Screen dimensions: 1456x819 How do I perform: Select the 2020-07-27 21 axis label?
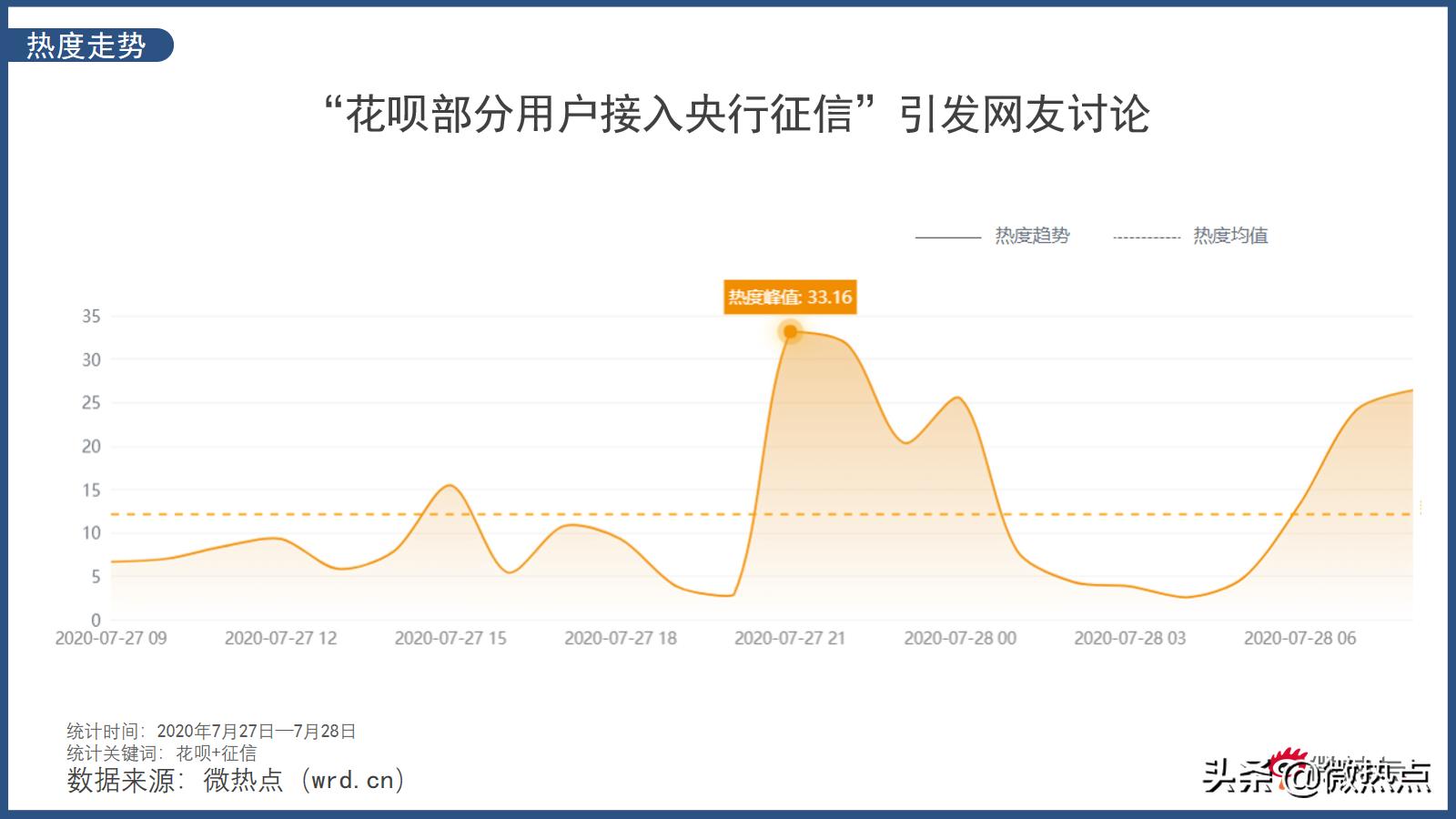pyautogui.click(x=790, y=638)
